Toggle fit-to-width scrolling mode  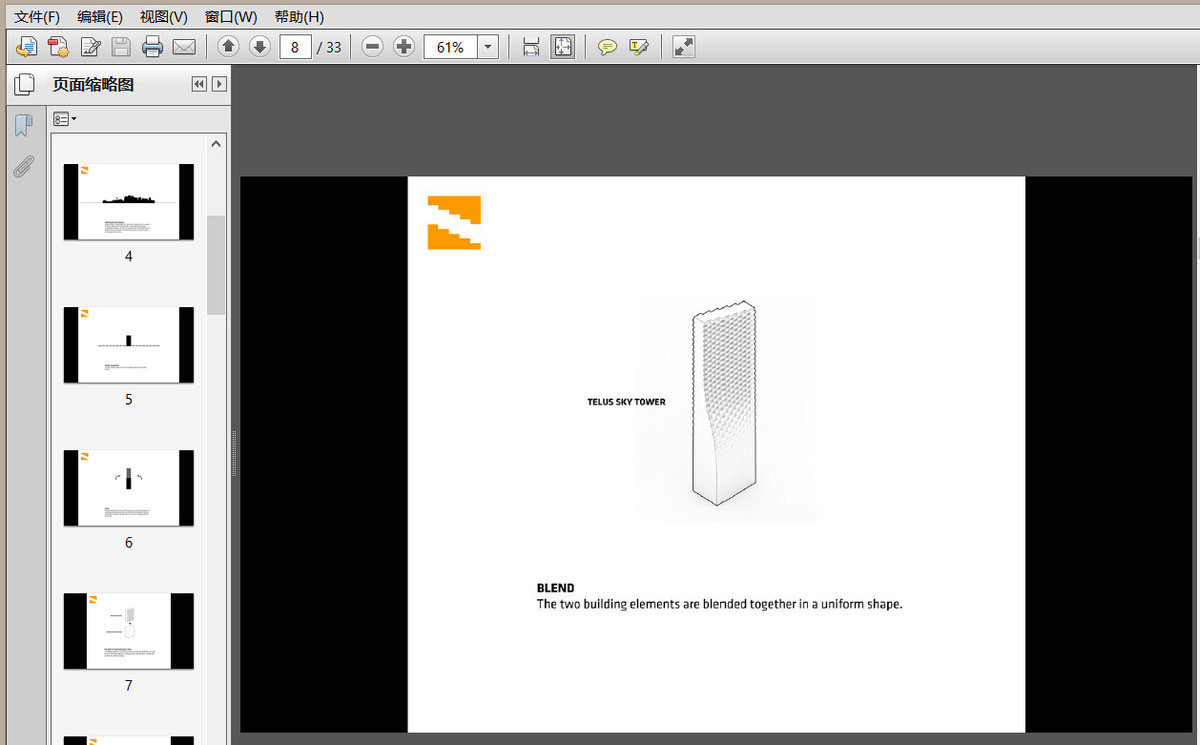pyautogui.click(x=531, y=47)
